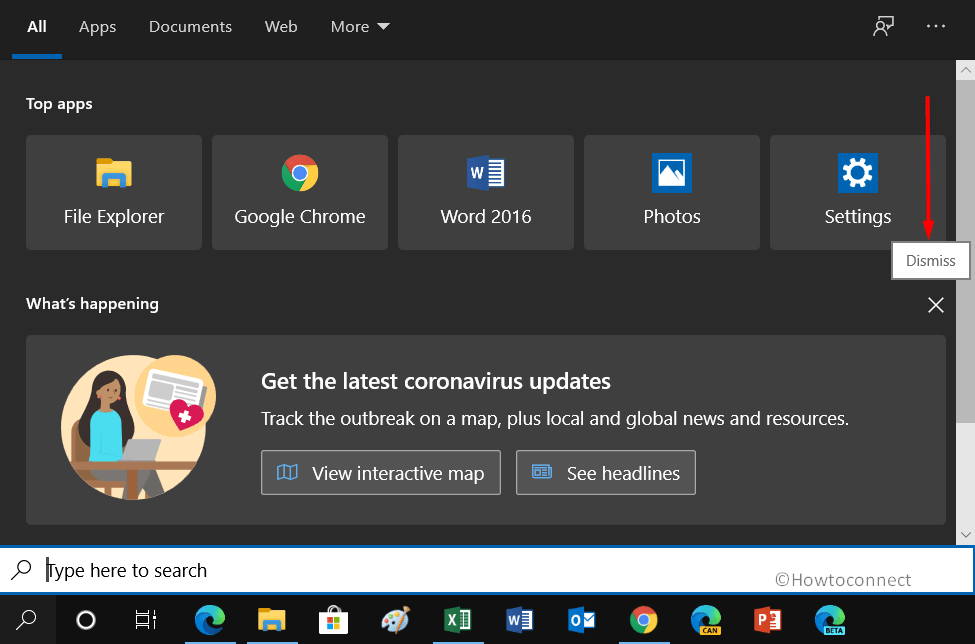Screen dimensions: 975x644
Task: Open Edge Beta from the taskbar
Action: (x=829, y=620)
